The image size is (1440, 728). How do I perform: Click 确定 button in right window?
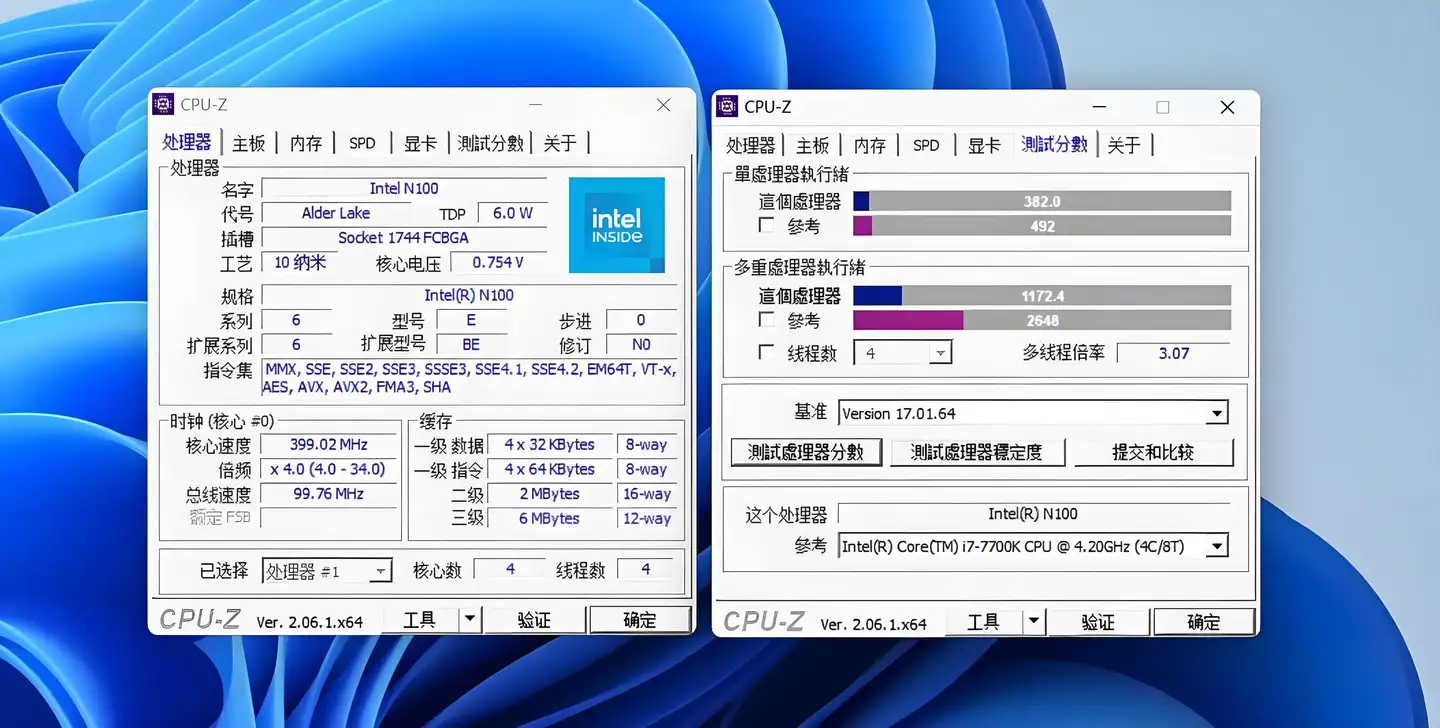[x=1204, y=622]
